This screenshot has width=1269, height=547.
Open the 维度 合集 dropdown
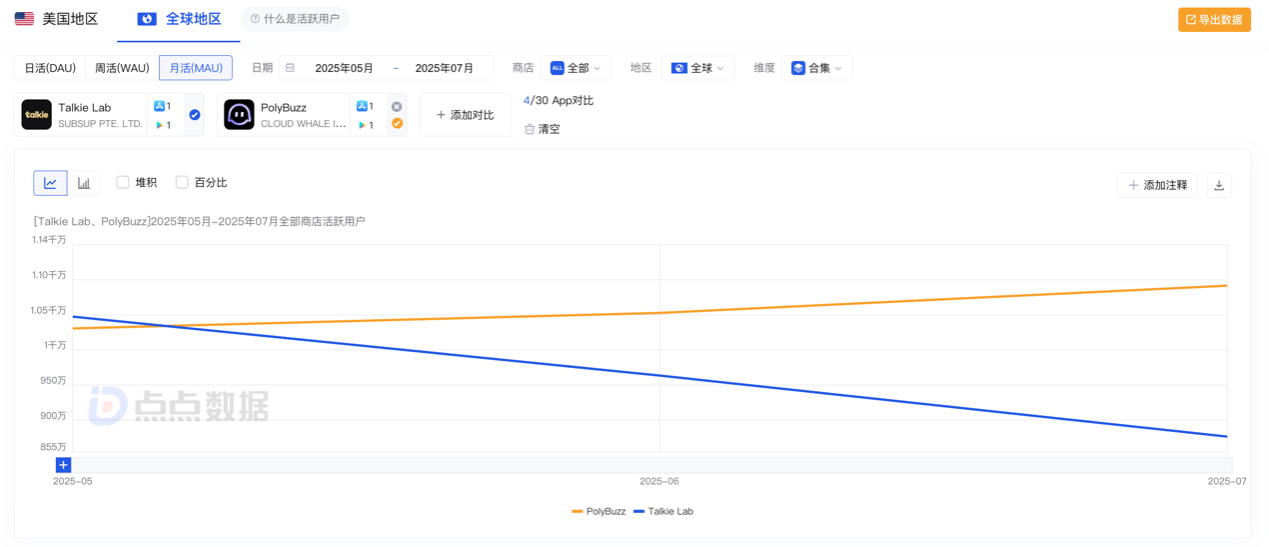(817, 68)
